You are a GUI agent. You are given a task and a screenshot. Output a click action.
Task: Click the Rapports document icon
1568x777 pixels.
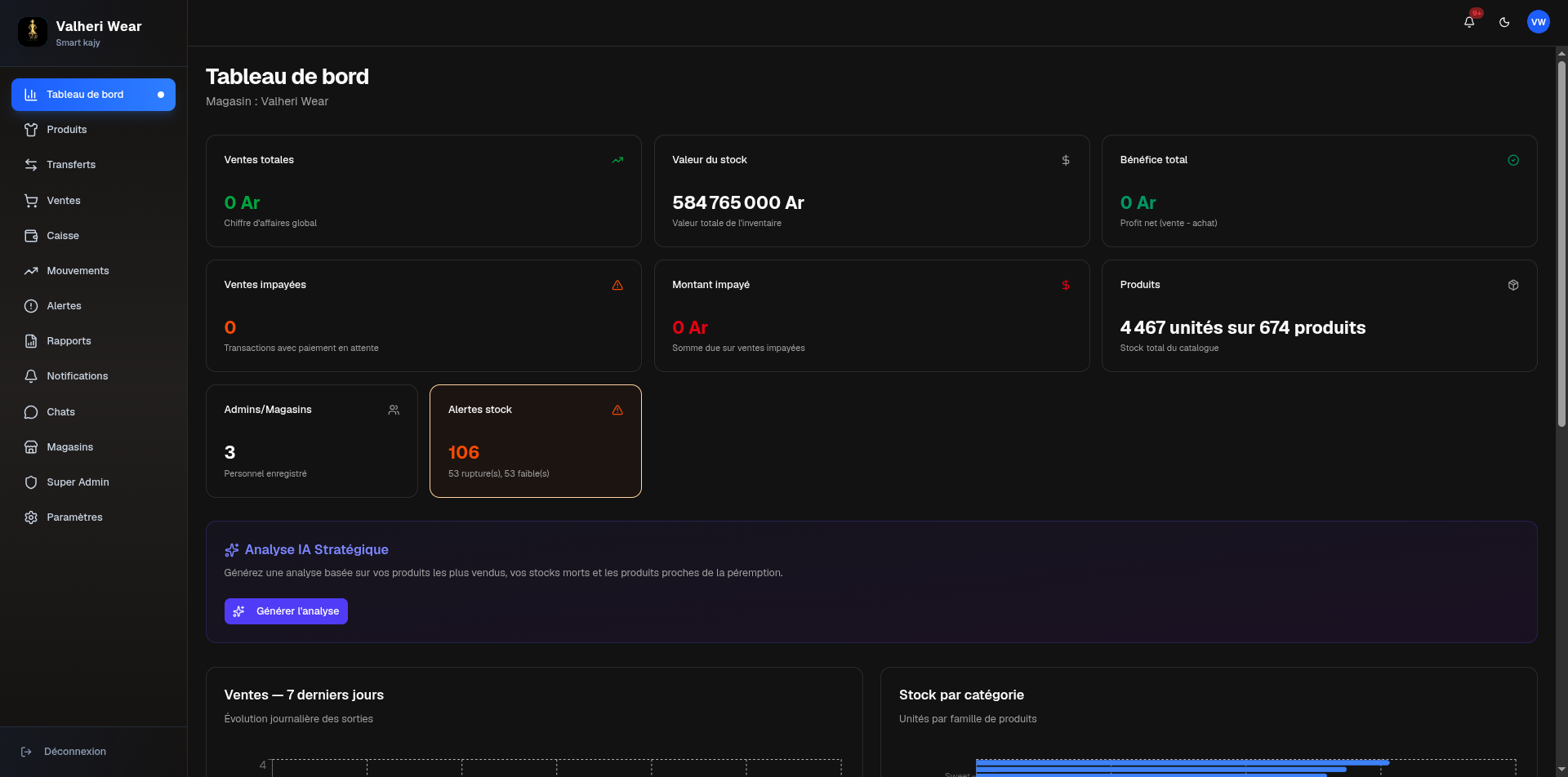31,341
